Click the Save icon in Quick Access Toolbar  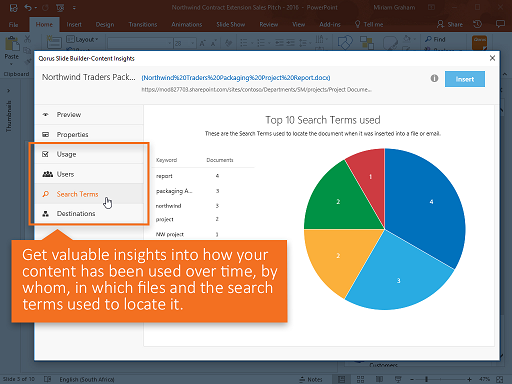13,7
